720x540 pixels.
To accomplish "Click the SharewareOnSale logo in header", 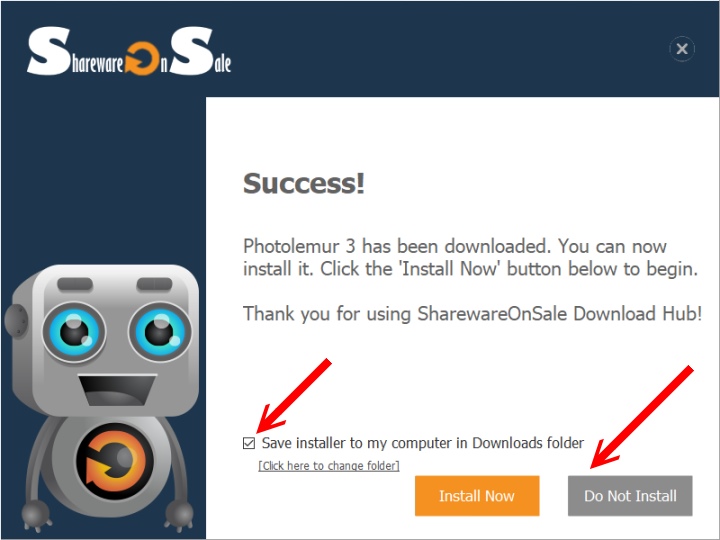I will pyautogui.click(x=129, y=51).
